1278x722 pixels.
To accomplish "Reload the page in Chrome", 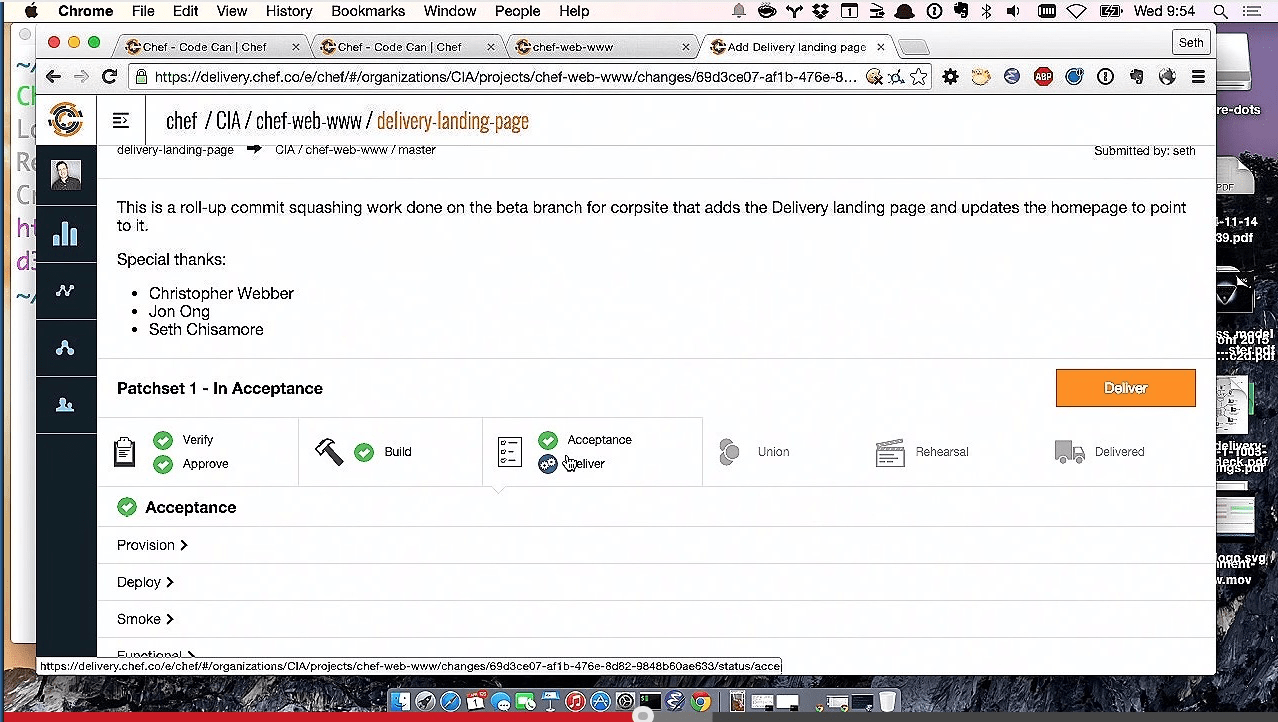I will click(x=110, y=77).
